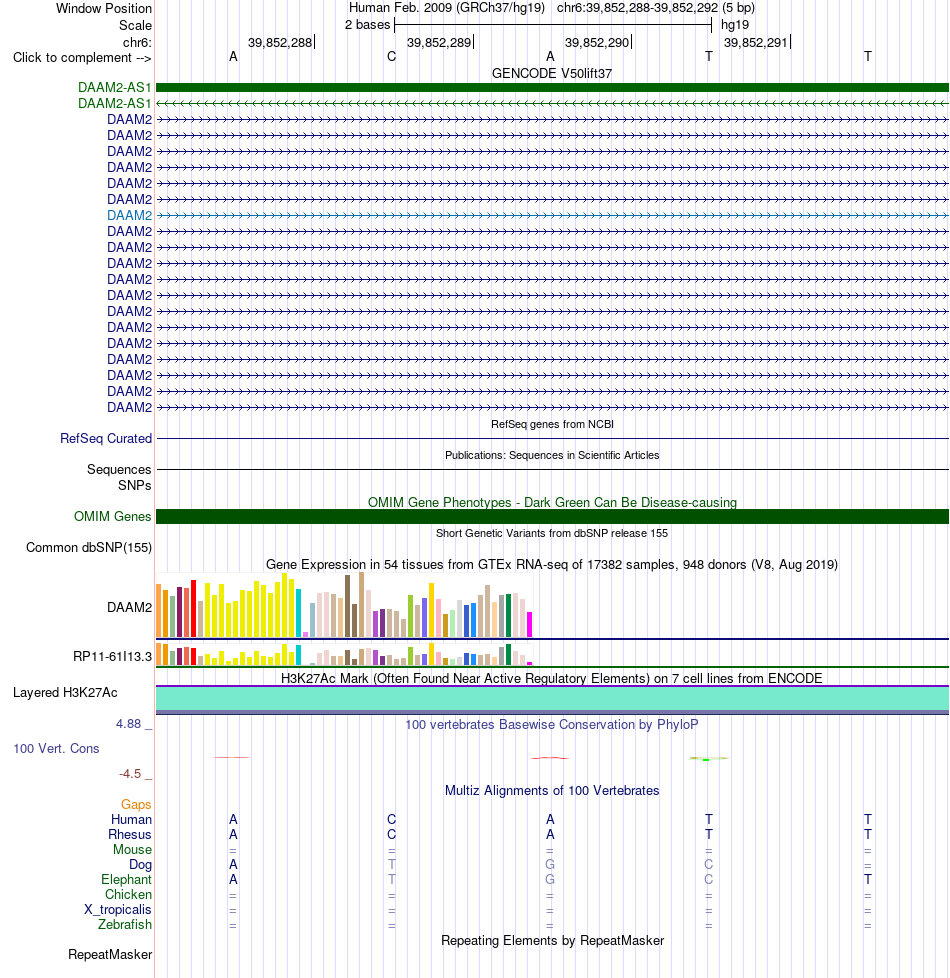Click the chr6:39,852,288-39,852,292 (5 bp) position text
The image size is (950, 978).
[656, 8]
